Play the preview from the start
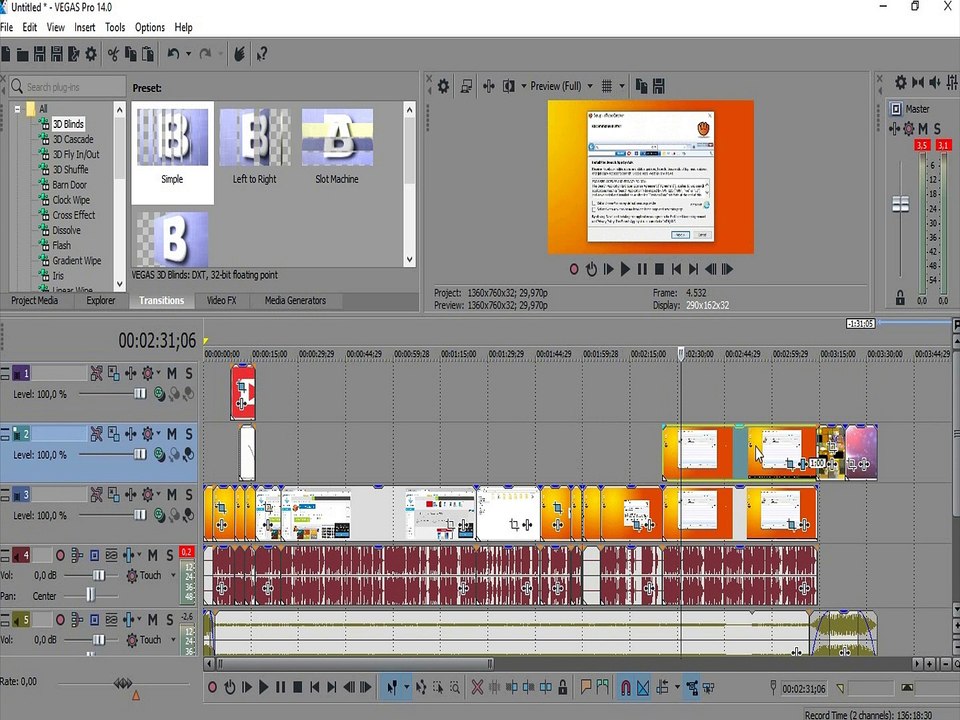Image resolution: width=960 pixels, height=720 pixels. click(608, 269)
